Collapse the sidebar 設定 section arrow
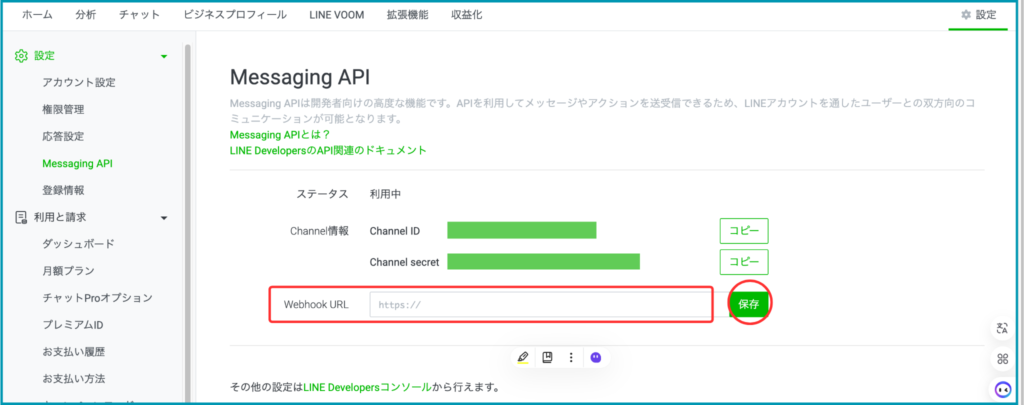The width and height of the screenshot is (1024, 405). click(164, 57)
